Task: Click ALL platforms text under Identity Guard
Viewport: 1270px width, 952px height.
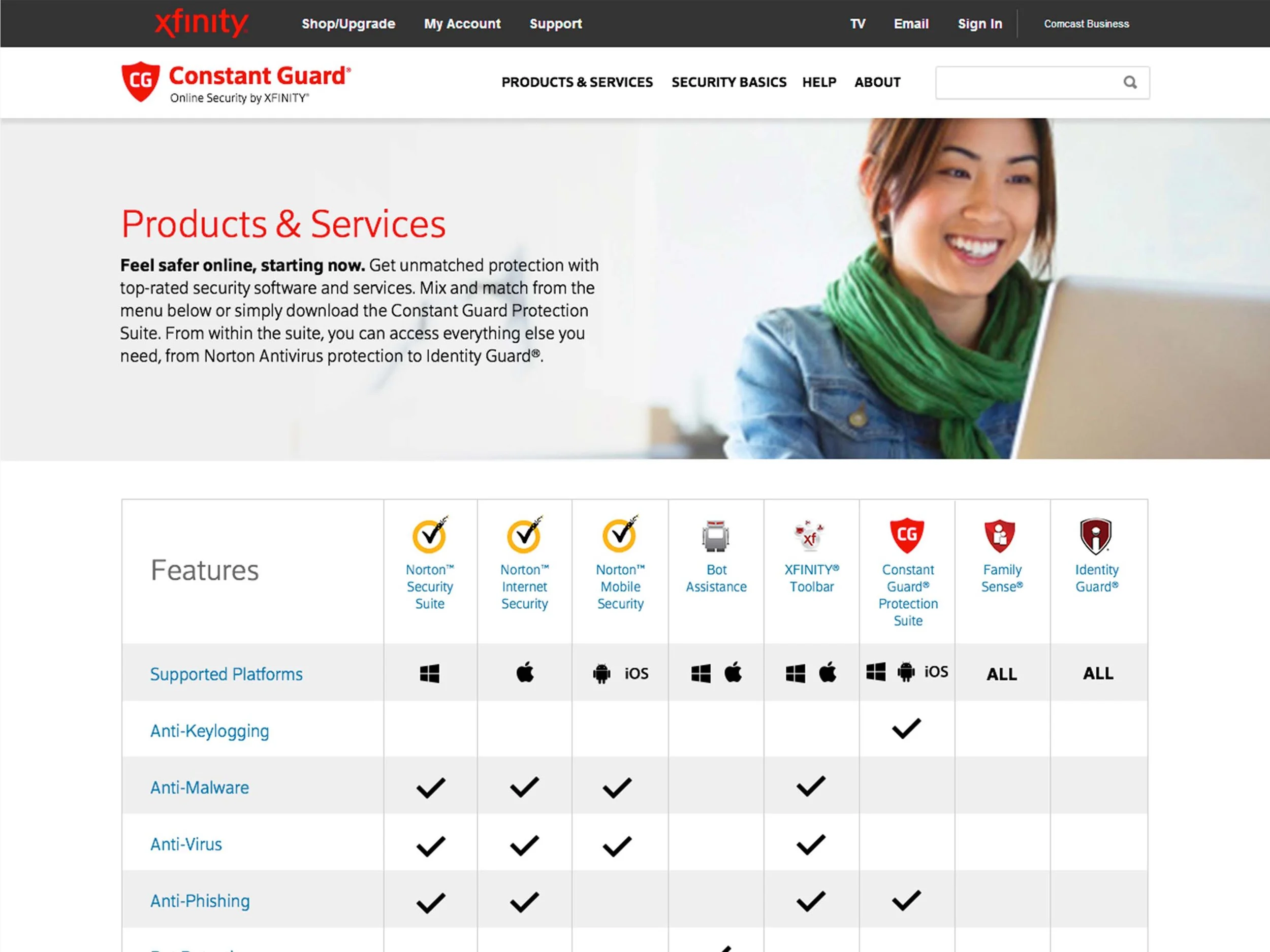Action: click(x=1098, y=674)
